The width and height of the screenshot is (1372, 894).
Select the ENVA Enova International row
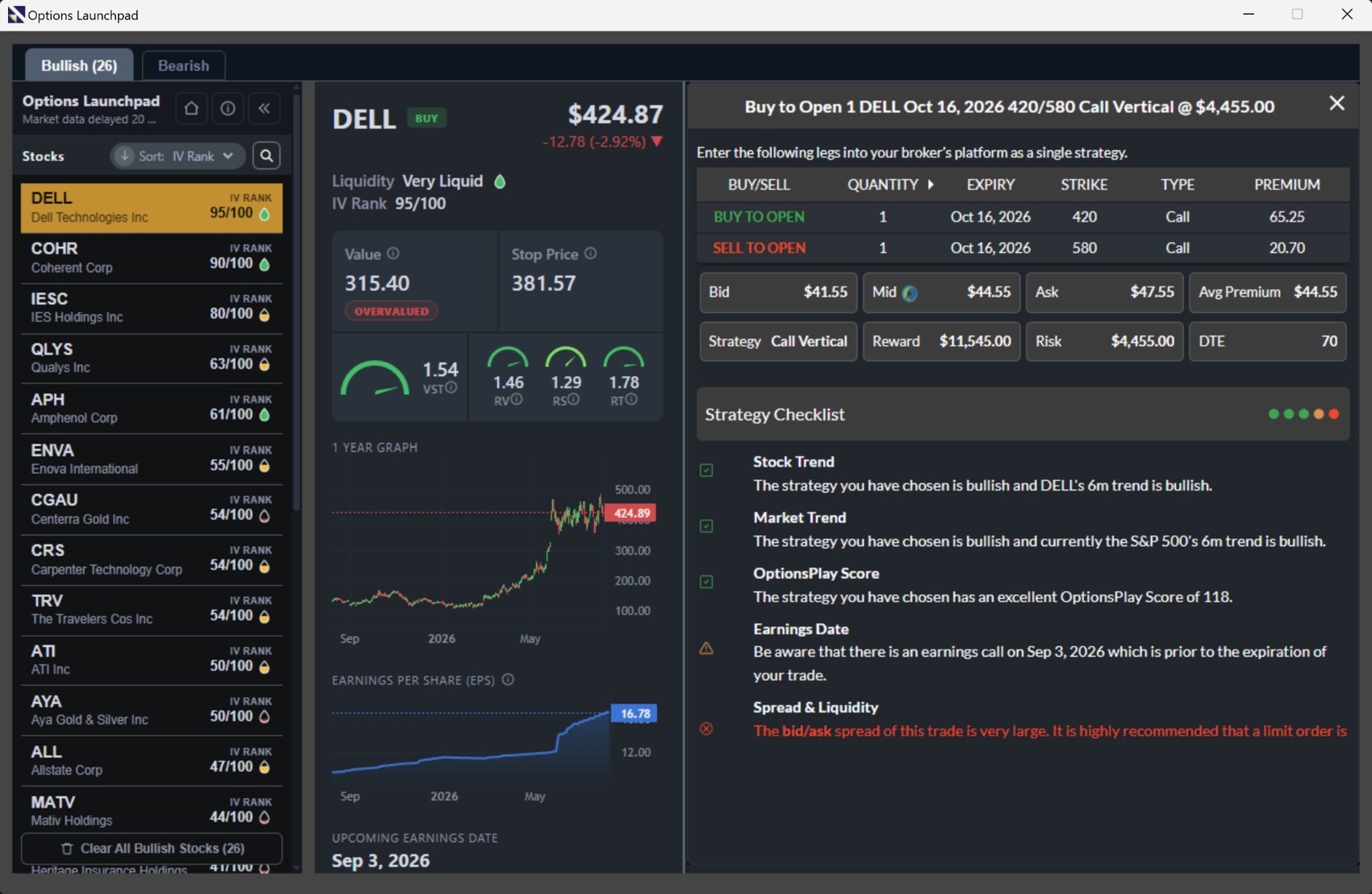(x=152, y=459)
